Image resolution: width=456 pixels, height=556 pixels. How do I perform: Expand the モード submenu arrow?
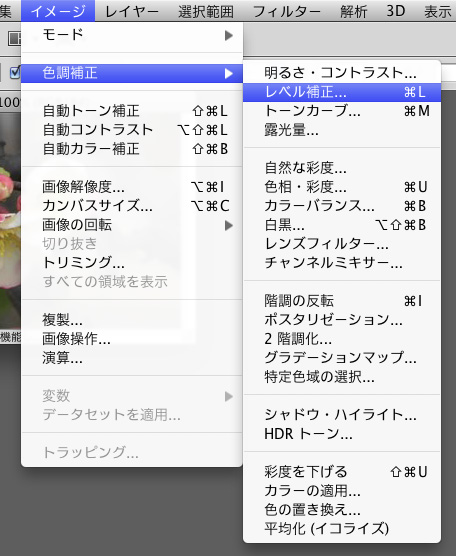(229, 35)
